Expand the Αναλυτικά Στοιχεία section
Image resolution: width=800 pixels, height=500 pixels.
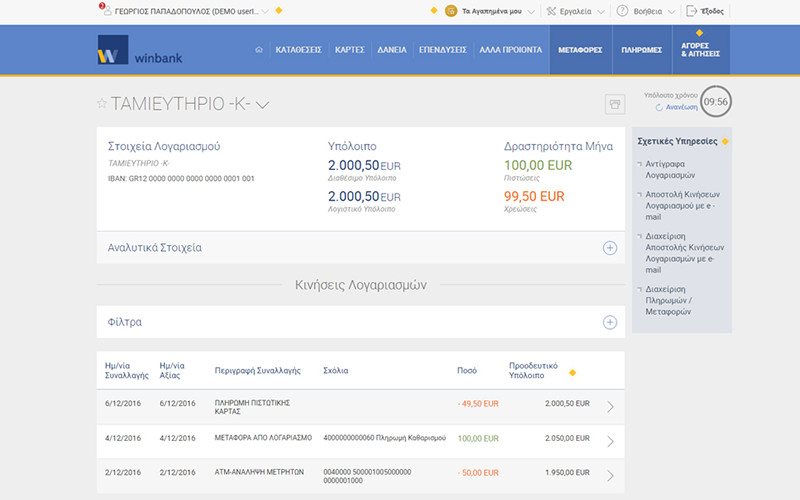tap(609, 248)
